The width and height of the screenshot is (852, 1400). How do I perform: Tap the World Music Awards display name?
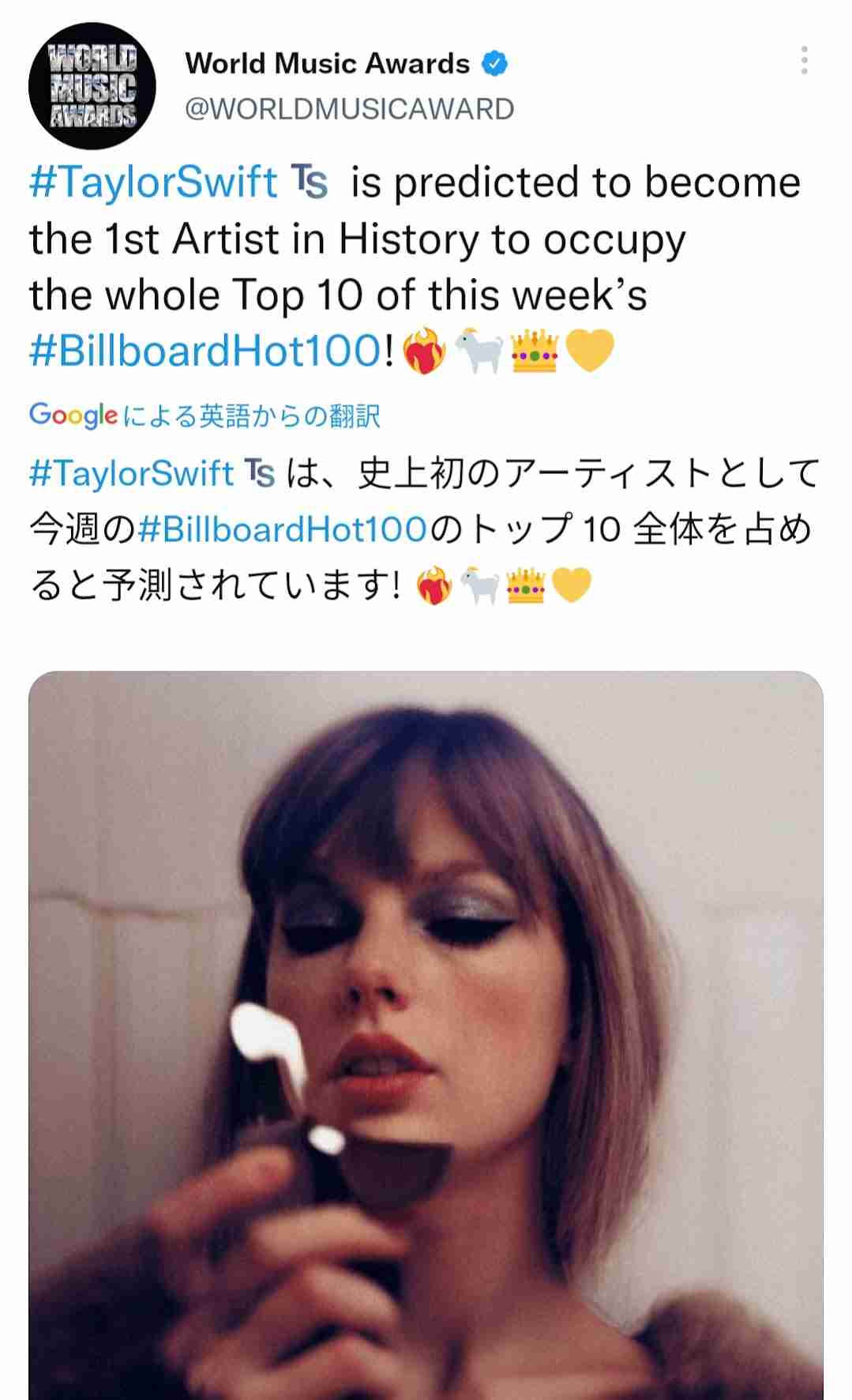[x=327, y=63]
